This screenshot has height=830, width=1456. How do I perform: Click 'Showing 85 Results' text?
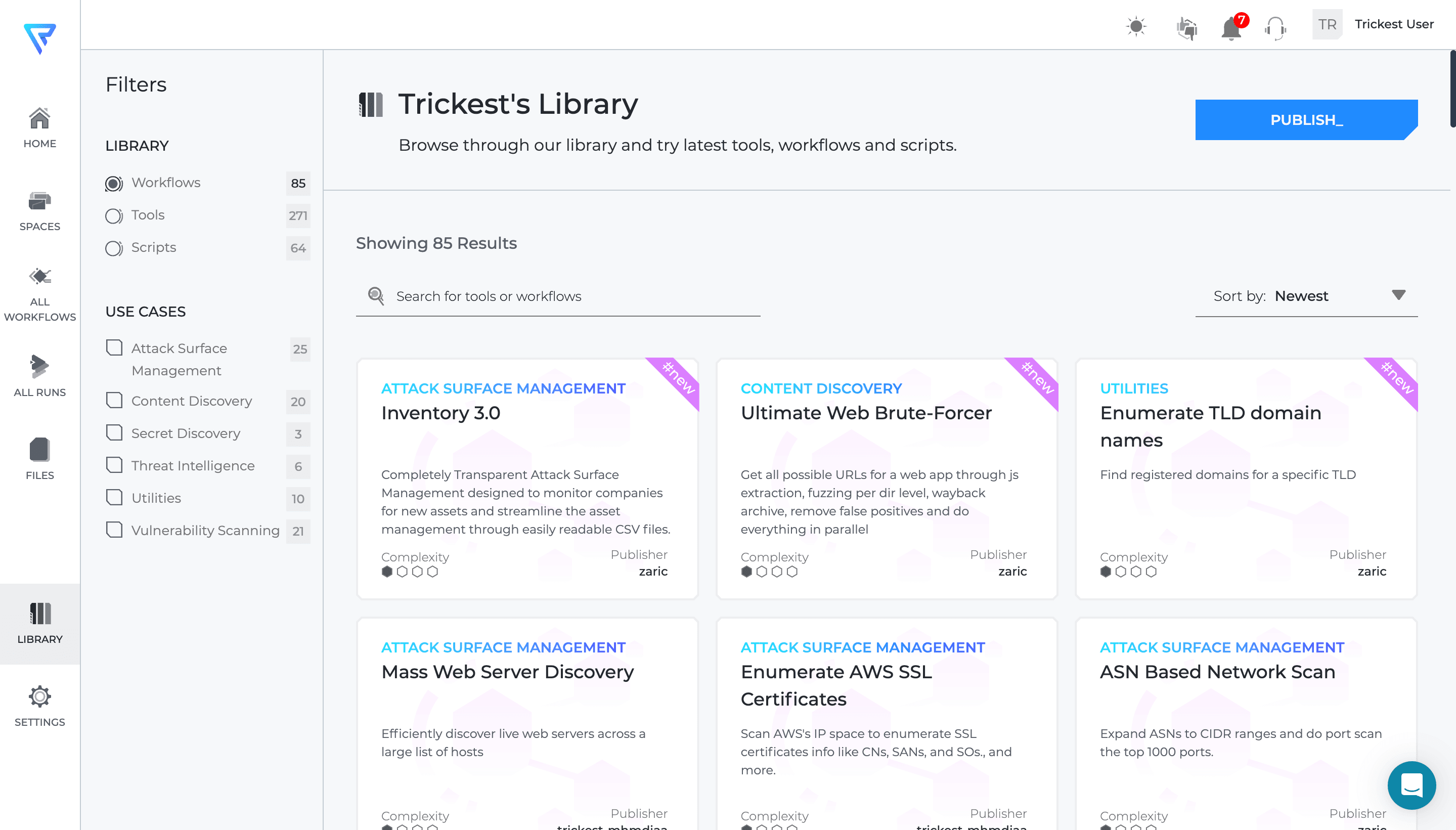436,243
